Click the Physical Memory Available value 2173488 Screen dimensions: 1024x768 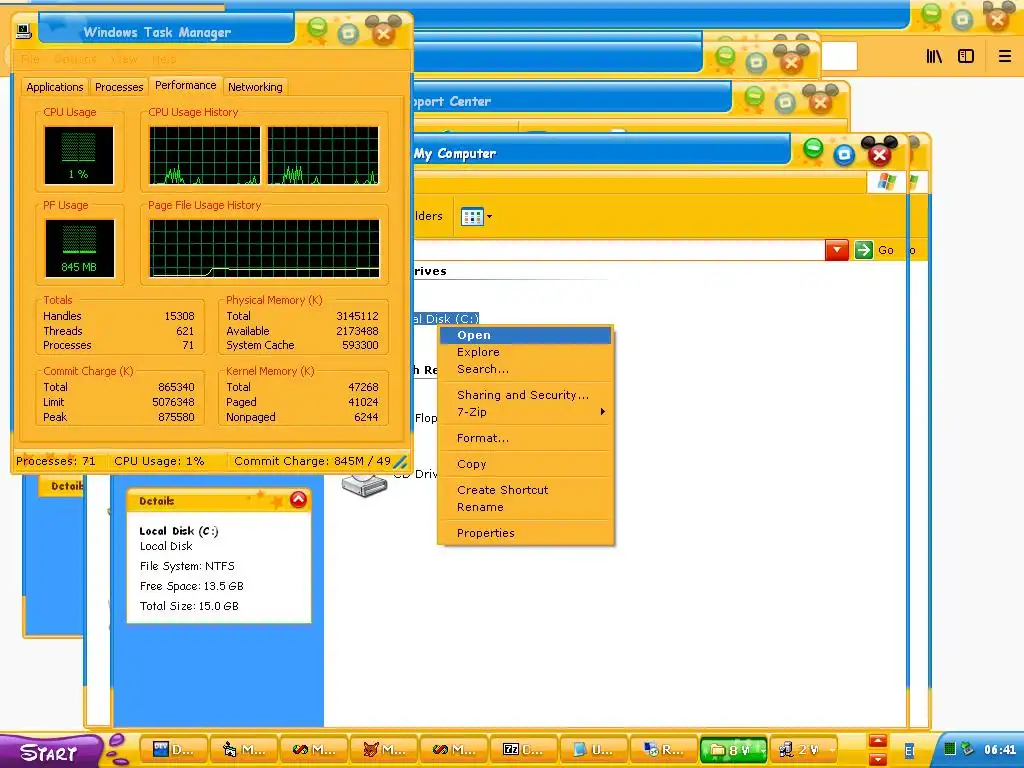point(357,331)
